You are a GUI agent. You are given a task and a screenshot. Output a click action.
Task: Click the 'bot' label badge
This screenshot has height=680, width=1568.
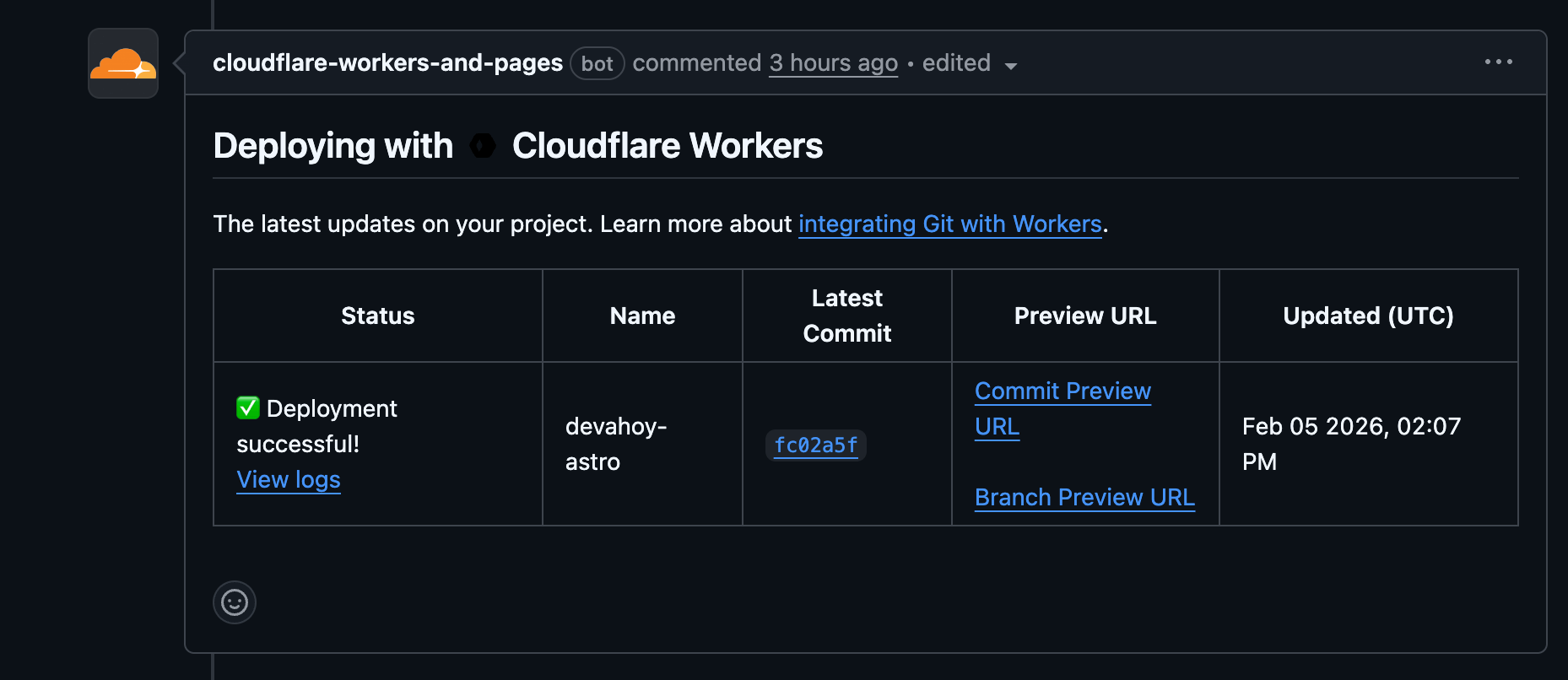[x=597, y=64]
